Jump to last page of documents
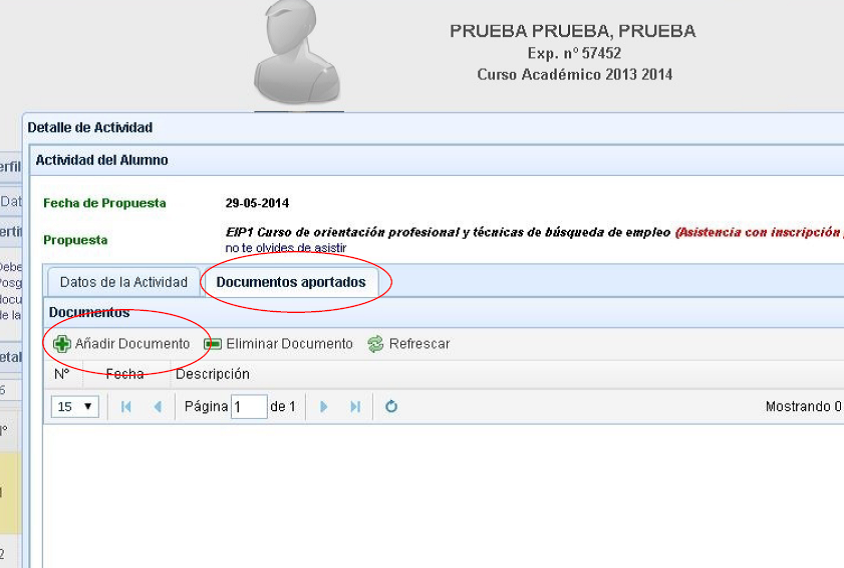 (355, 407)
